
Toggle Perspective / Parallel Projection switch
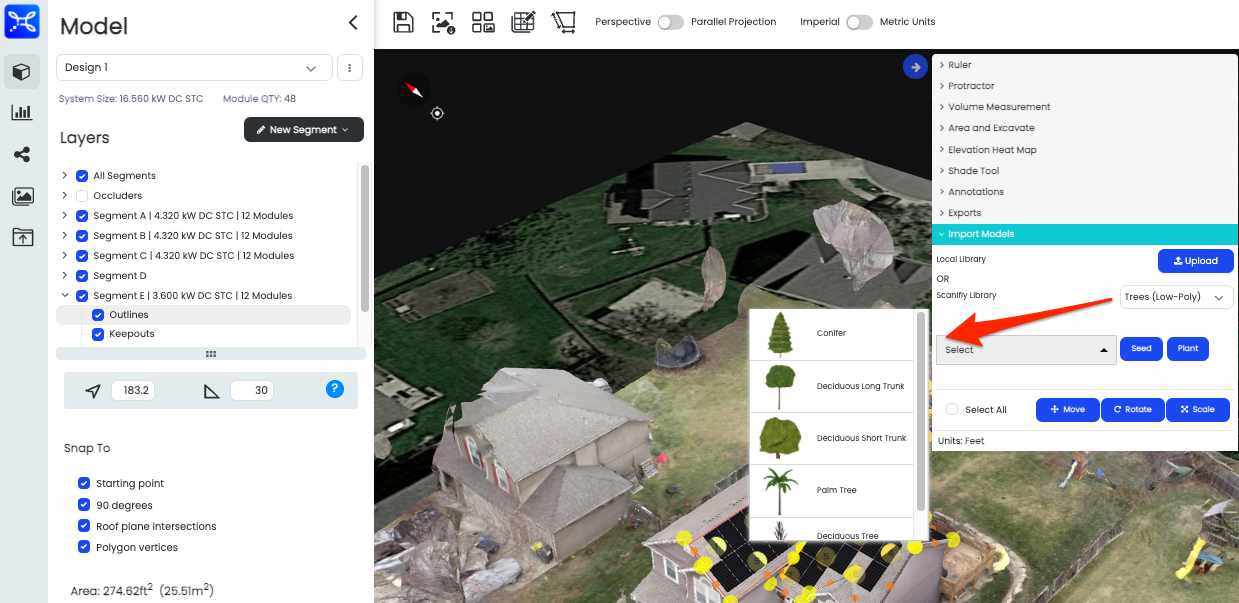(671, 22)
